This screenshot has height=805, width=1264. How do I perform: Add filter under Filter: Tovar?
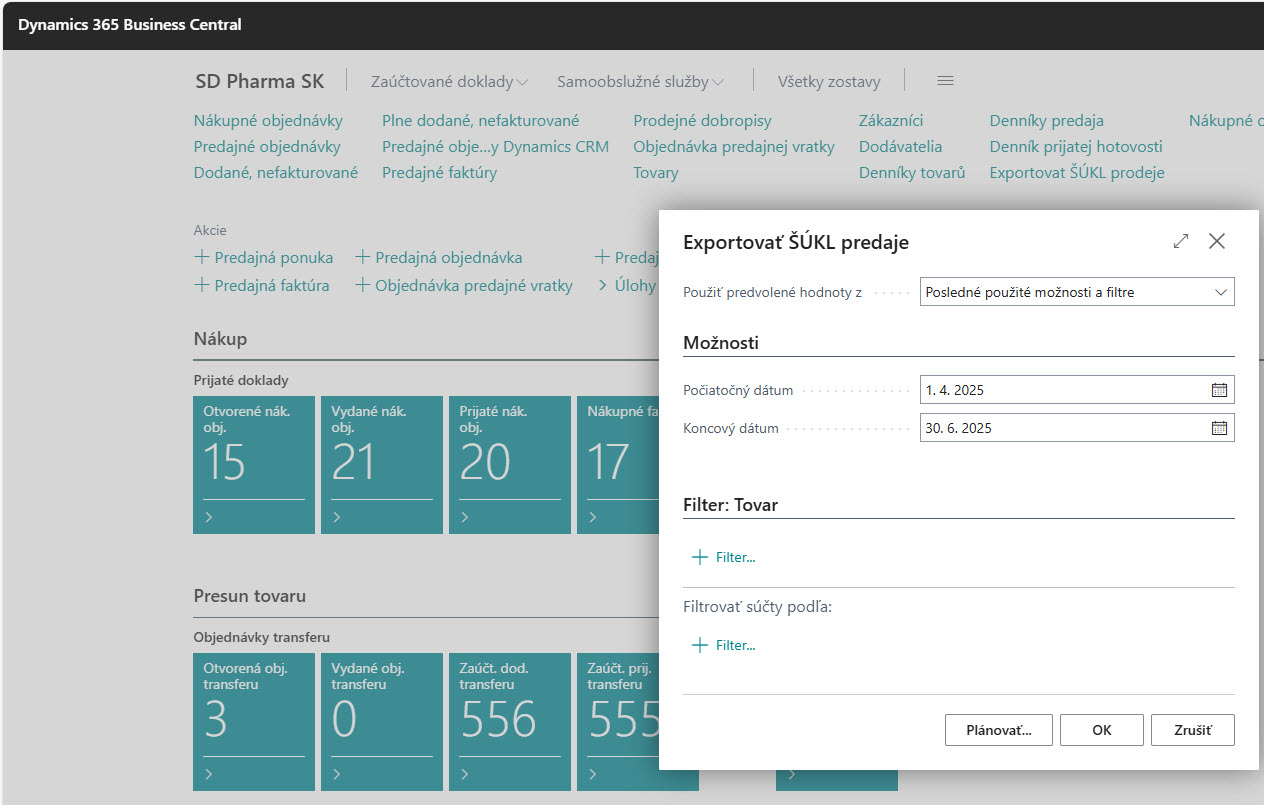pos(724,557)
